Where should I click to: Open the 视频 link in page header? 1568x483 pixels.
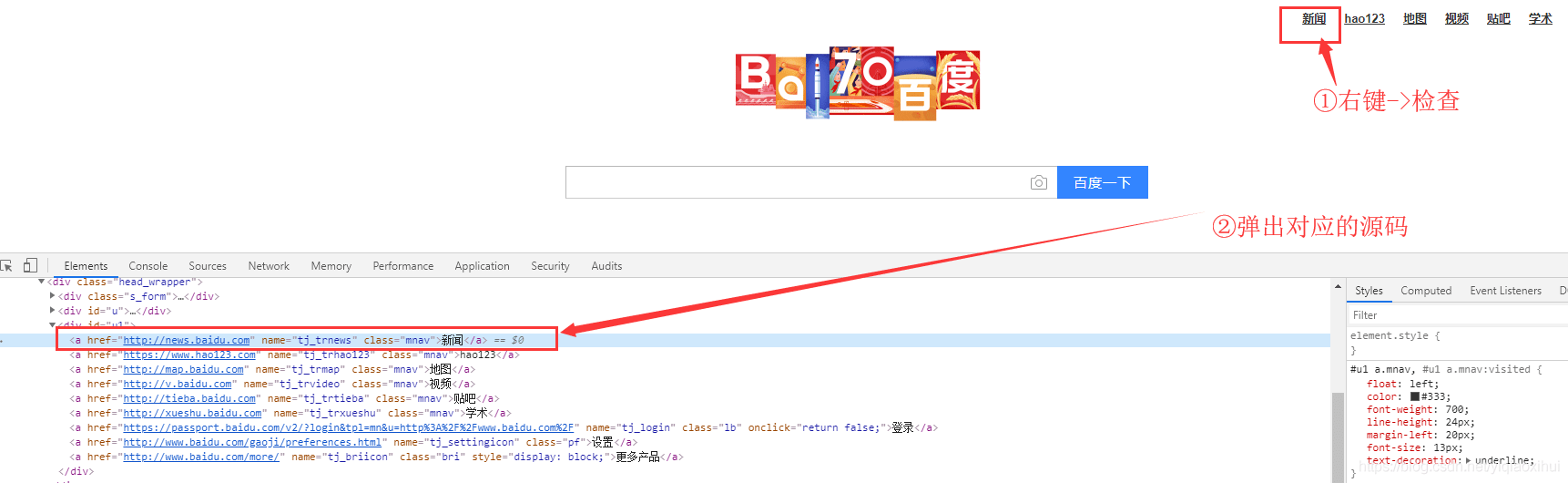[1456, 18]
